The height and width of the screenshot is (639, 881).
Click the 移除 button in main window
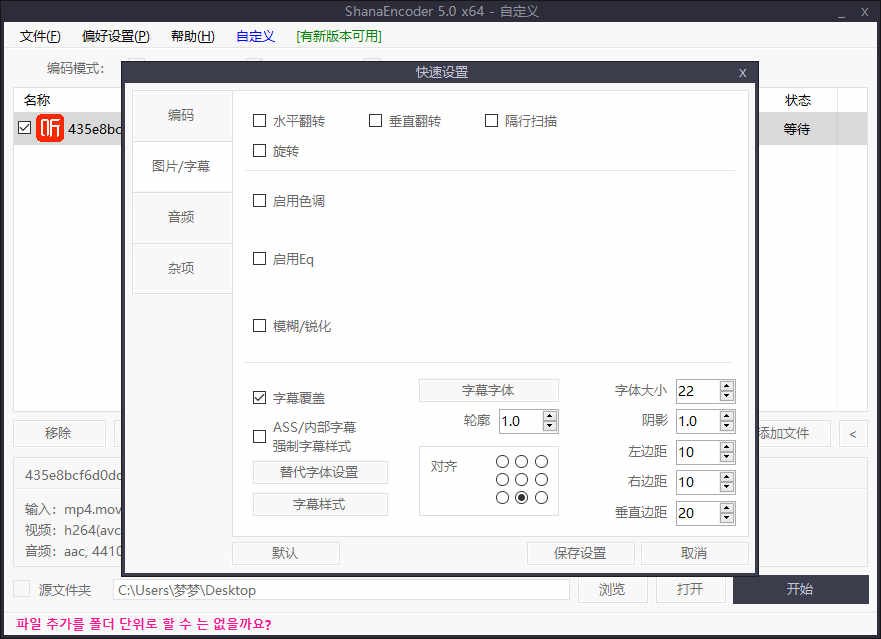click(59, 433)
